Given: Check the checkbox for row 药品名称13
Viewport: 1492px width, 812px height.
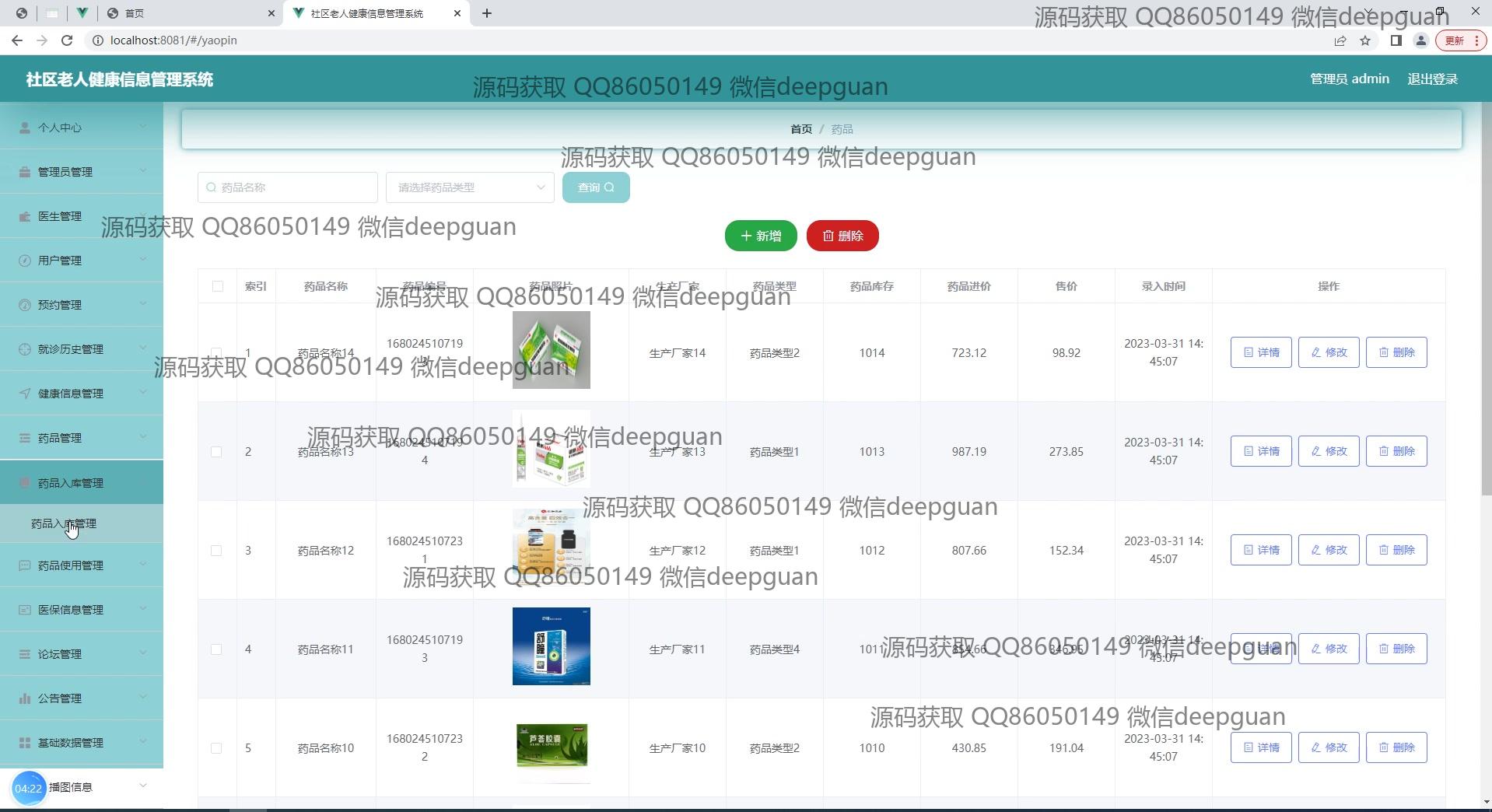Looking at the screenshot, I should 216,452.
